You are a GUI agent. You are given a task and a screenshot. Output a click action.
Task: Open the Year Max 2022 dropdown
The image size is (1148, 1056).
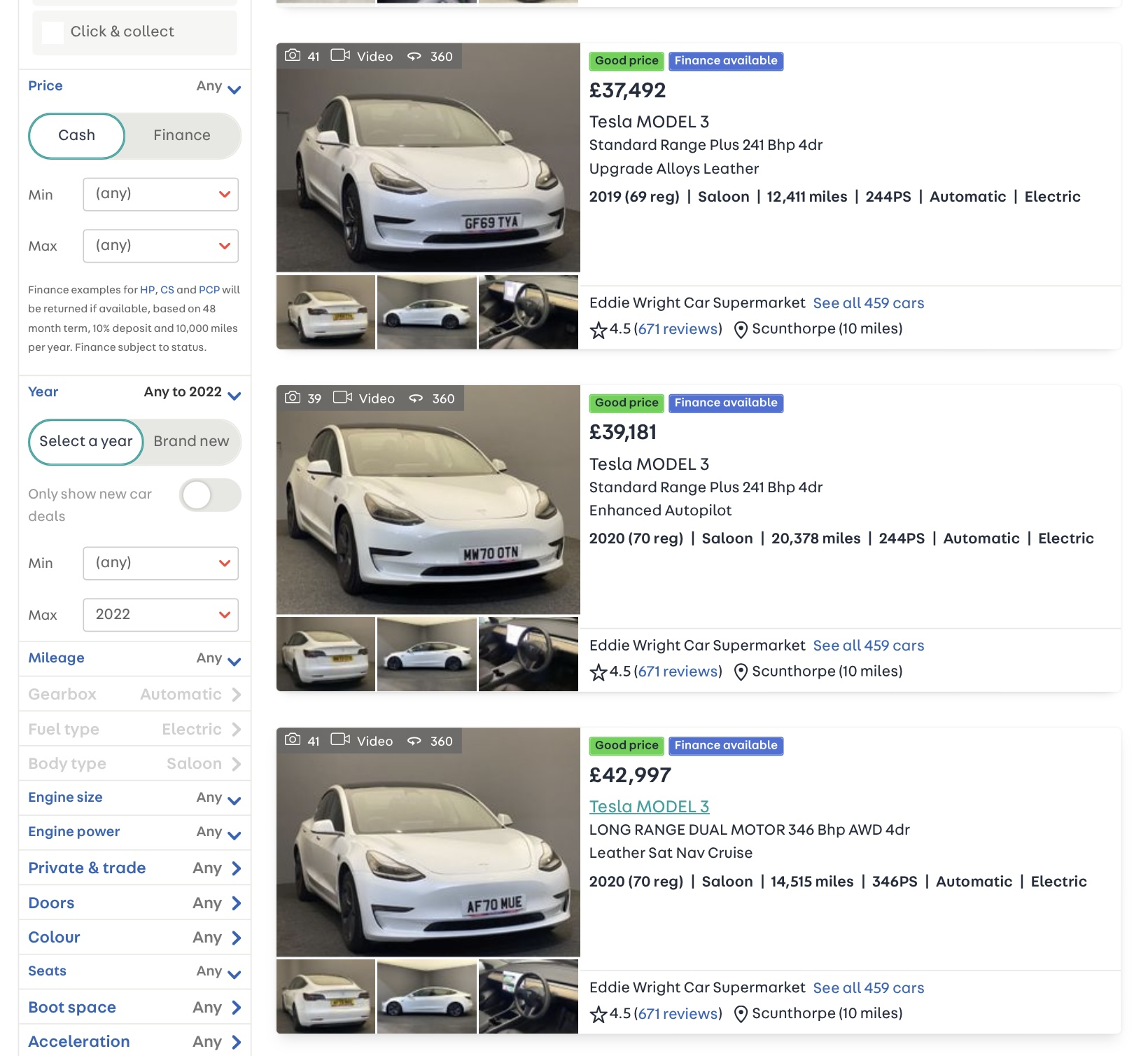161,615
